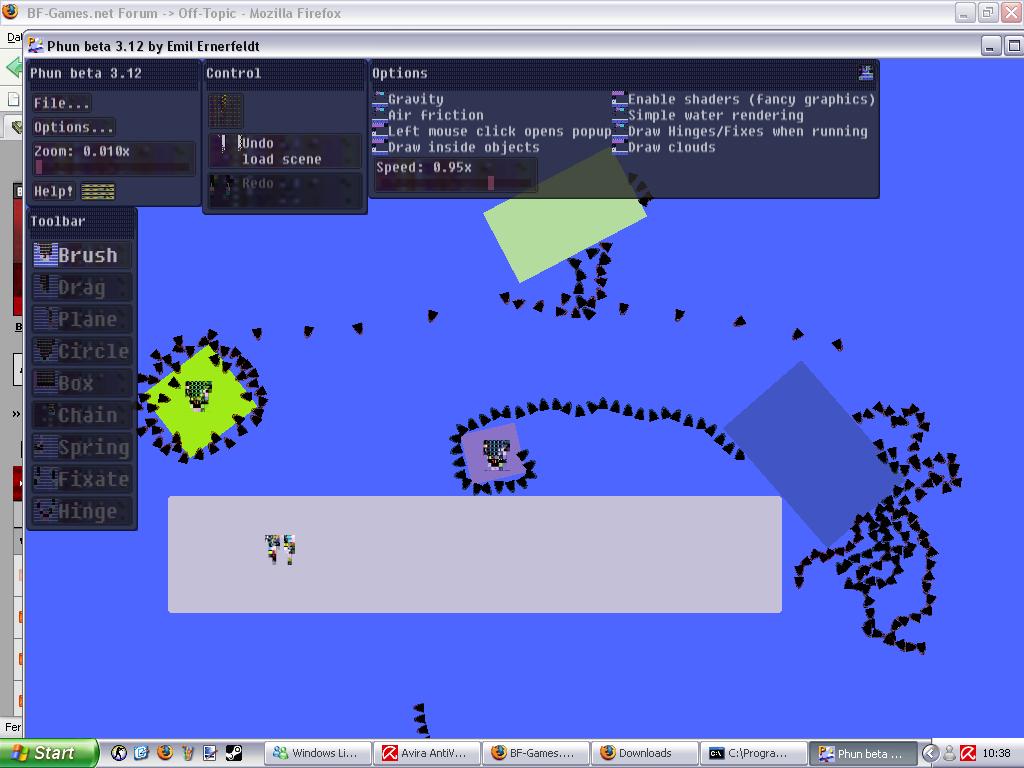Activate the Box tool
This screenshot has height=768, width=1024.
coord(82,383)
